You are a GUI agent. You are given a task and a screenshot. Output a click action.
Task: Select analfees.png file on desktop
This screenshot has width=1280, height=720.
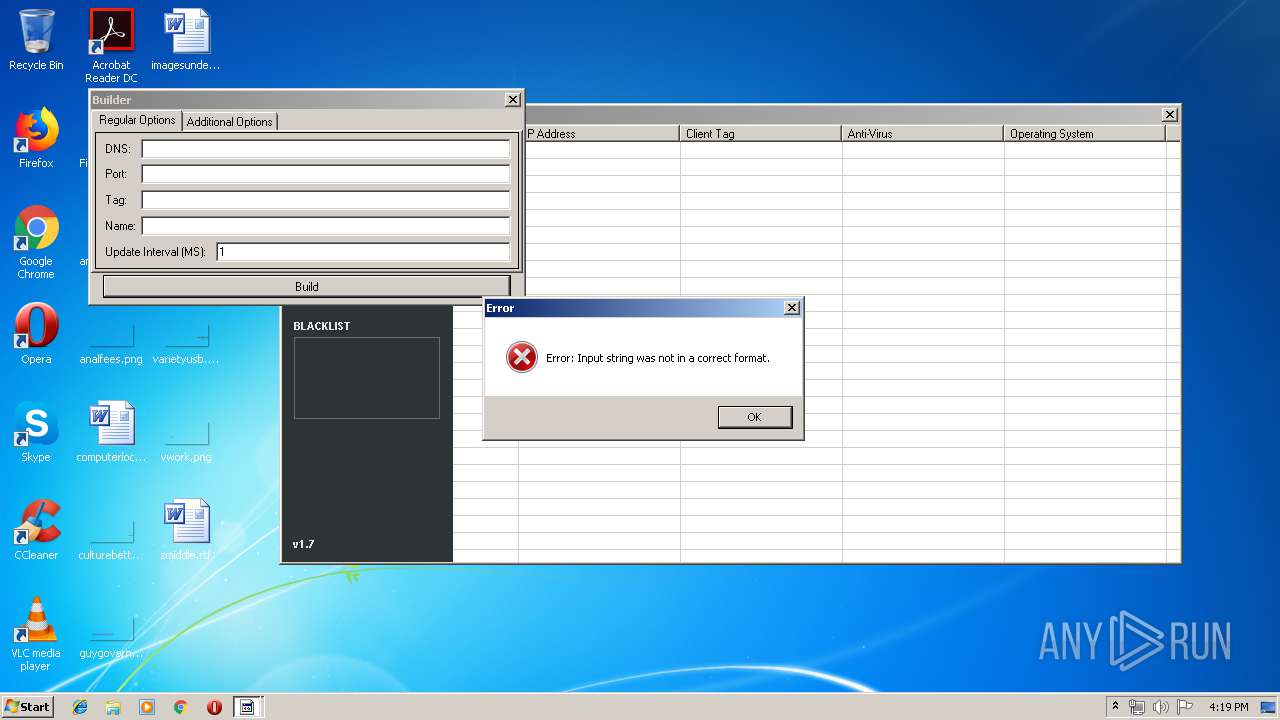point(111,343)
